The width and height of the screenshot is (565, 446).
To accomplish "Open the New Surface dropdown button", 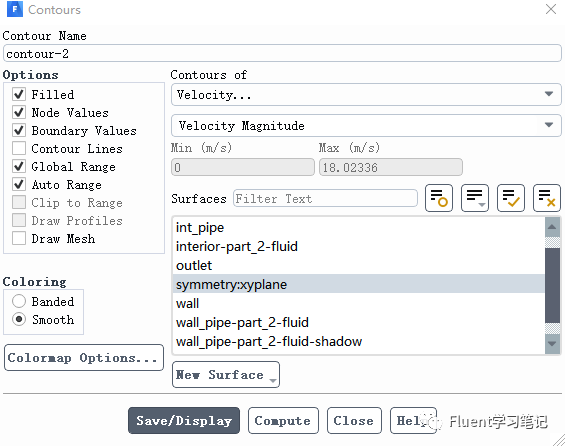I will point(226,375).
